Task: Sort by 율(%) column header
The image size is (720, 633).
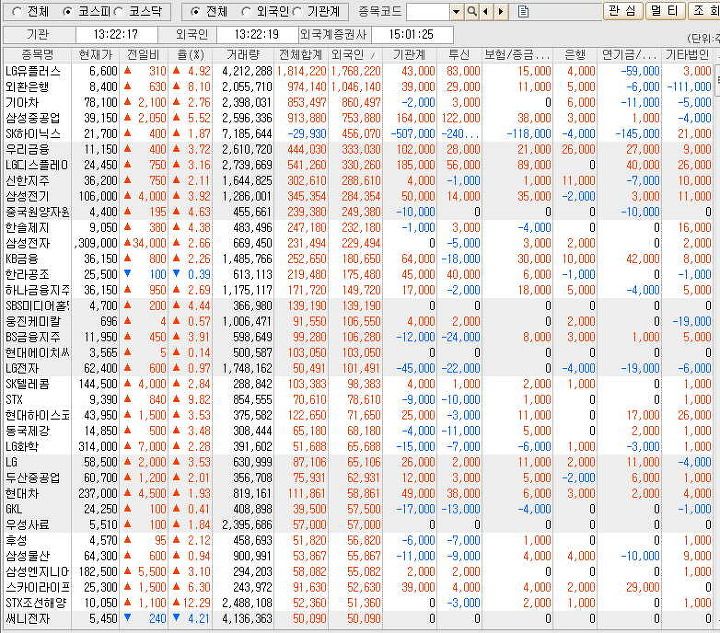Action: 191,55
